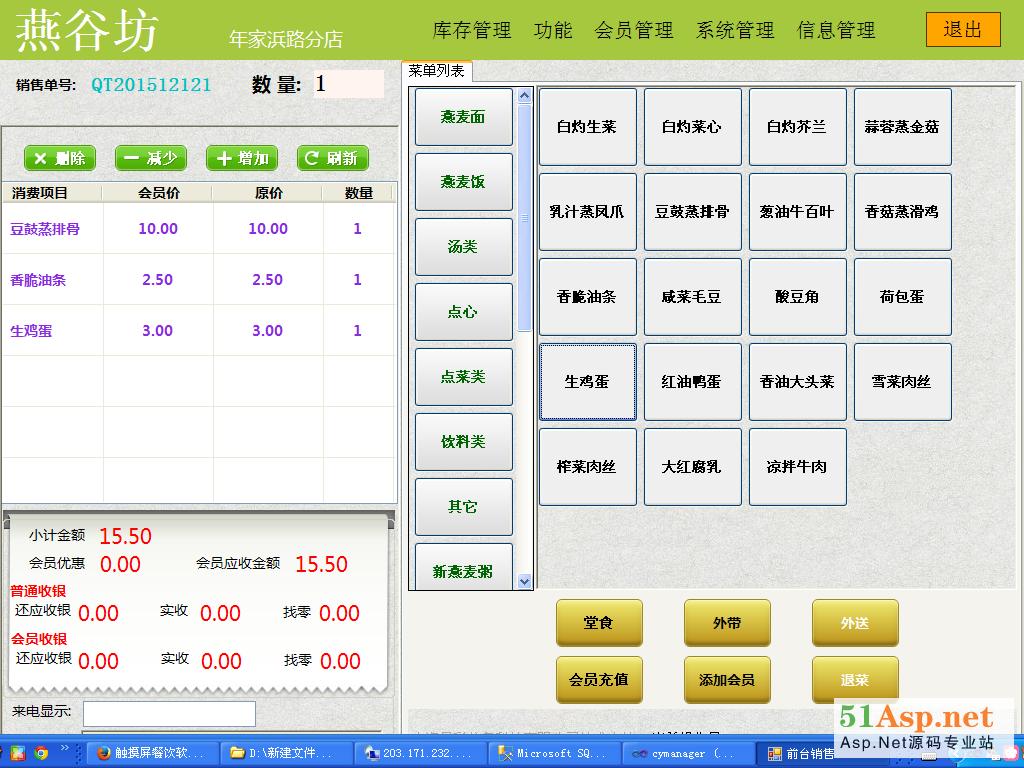Add the 红油鸭蛋 dish
Viewport: 1024px width, 768px height.
[692, 382]
